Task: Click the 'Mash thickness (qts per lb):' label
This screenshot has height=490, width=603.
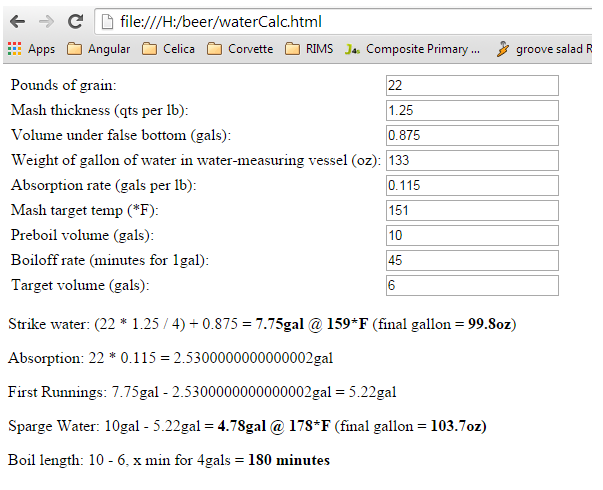Action: [x=100, y=110]
